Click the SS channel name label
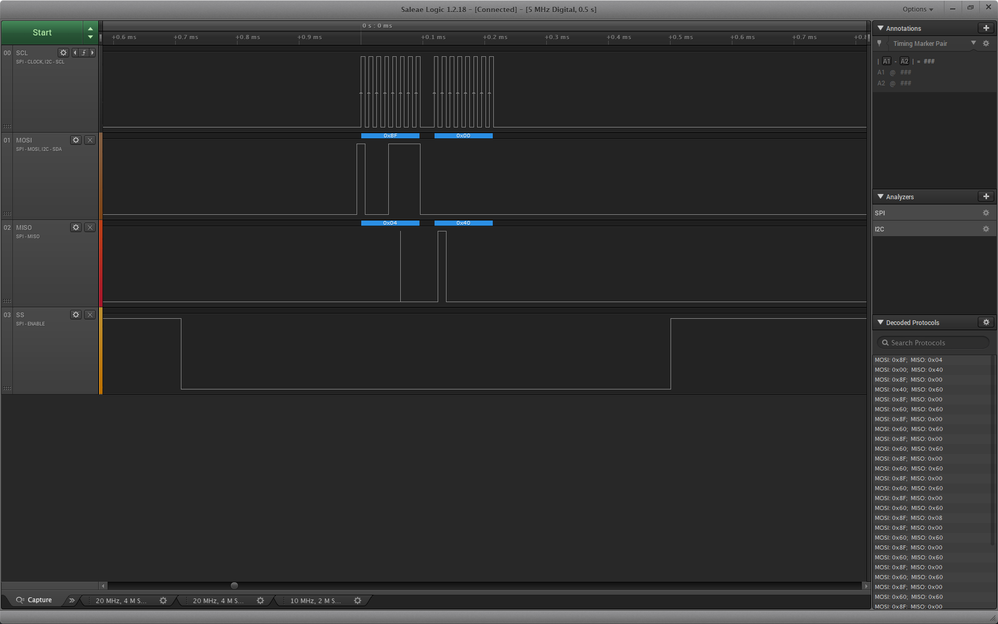998x624 pixels. (20, 315)
